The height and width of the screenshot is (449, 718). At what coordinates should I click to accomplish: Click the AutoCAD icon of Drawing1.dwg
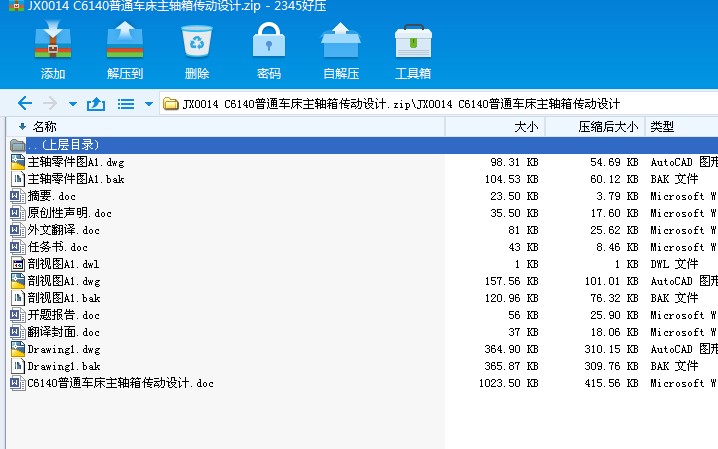[17, 349]
